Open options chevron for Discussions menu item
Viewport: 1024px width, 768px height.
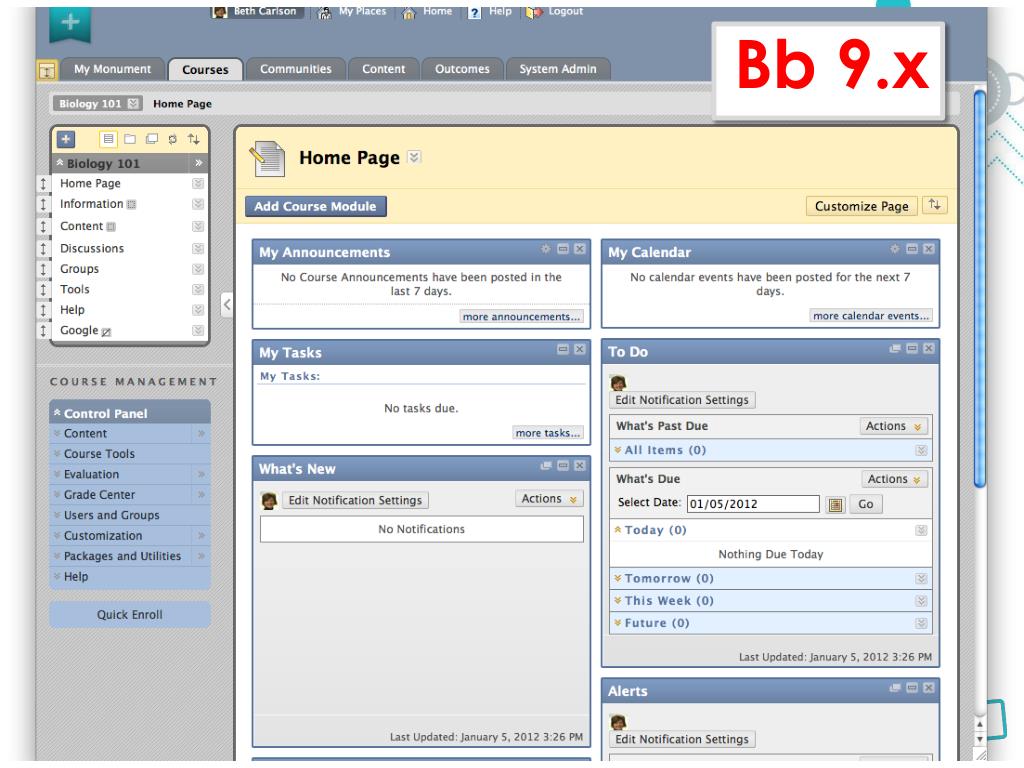coord(198,249)
